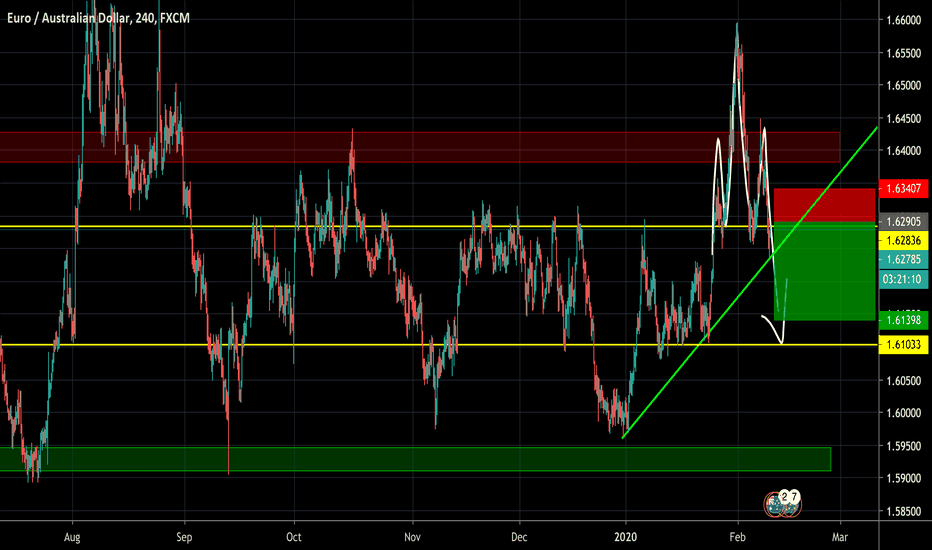Click the gray 1.62905 entry price label
Screen dimensions: 932x550
click(x=903, y=222)
